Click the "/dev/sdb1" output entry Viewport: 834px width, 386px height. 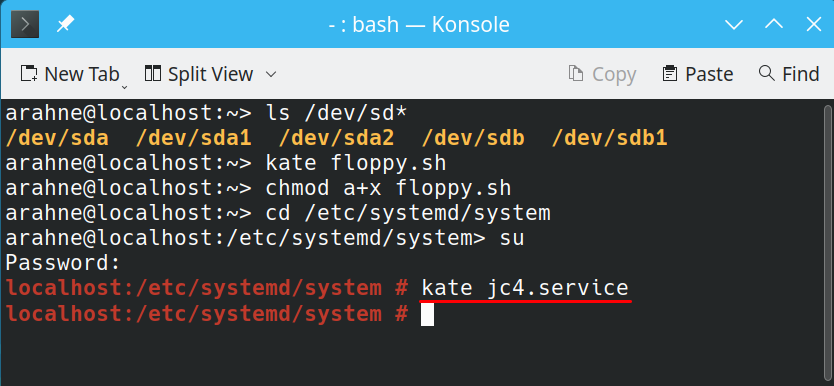(x=610, y=138)
